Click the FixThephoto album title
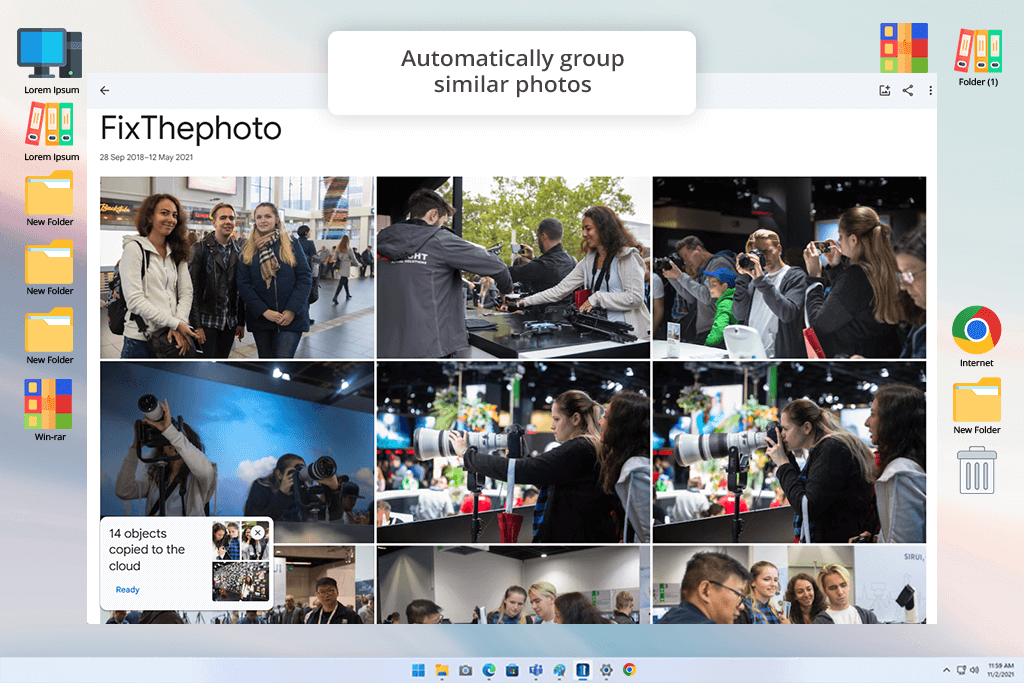This screenshot has width=1024, height=683. pyautogui.click(x=191, y=129)
